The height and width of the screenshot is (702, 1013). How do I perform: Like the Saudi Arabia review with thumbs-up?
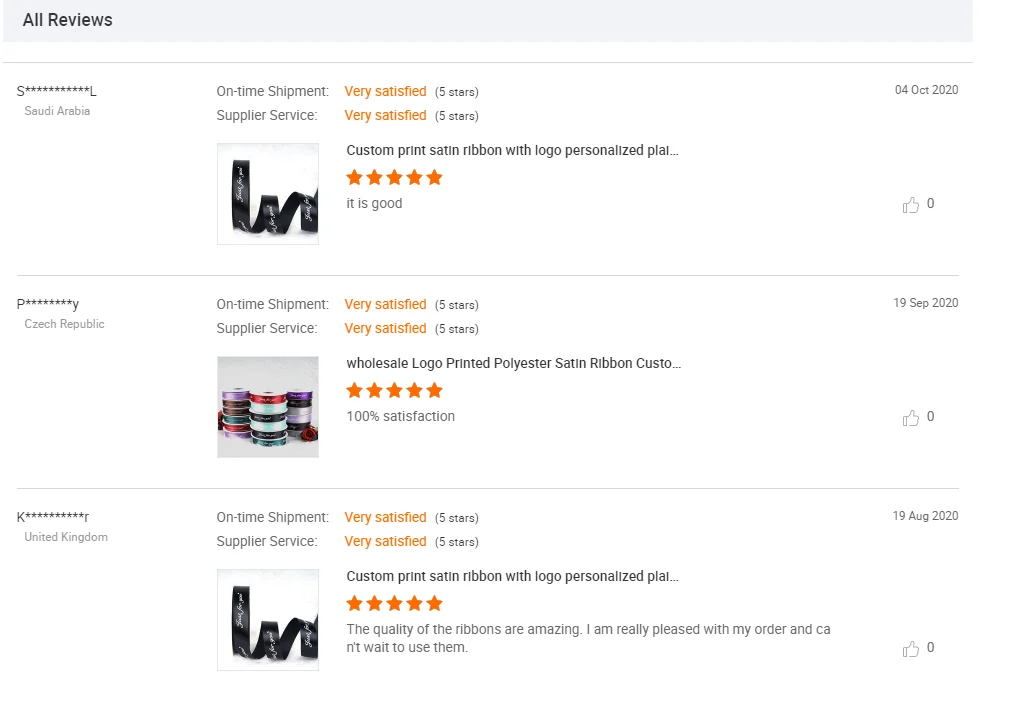point(911,205)
